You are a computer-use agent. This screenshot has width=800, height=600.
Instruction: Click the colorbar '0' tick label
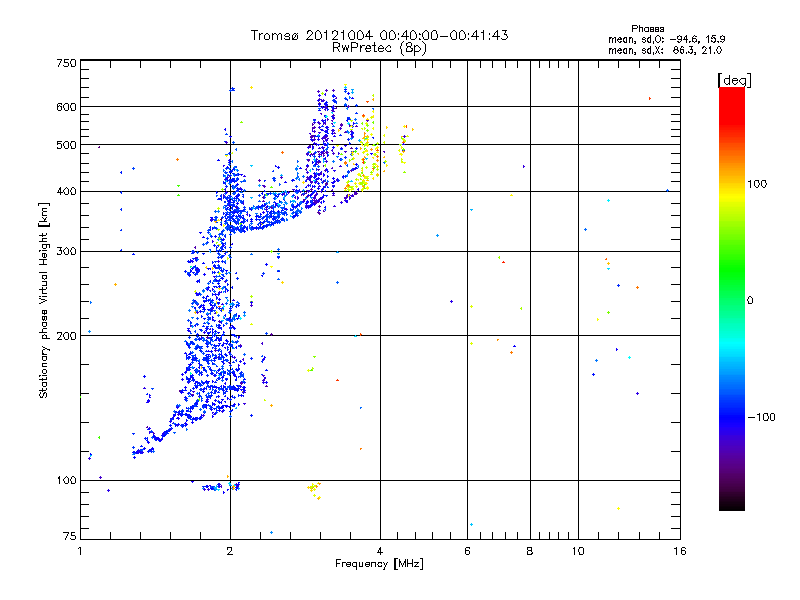point(750,301)
